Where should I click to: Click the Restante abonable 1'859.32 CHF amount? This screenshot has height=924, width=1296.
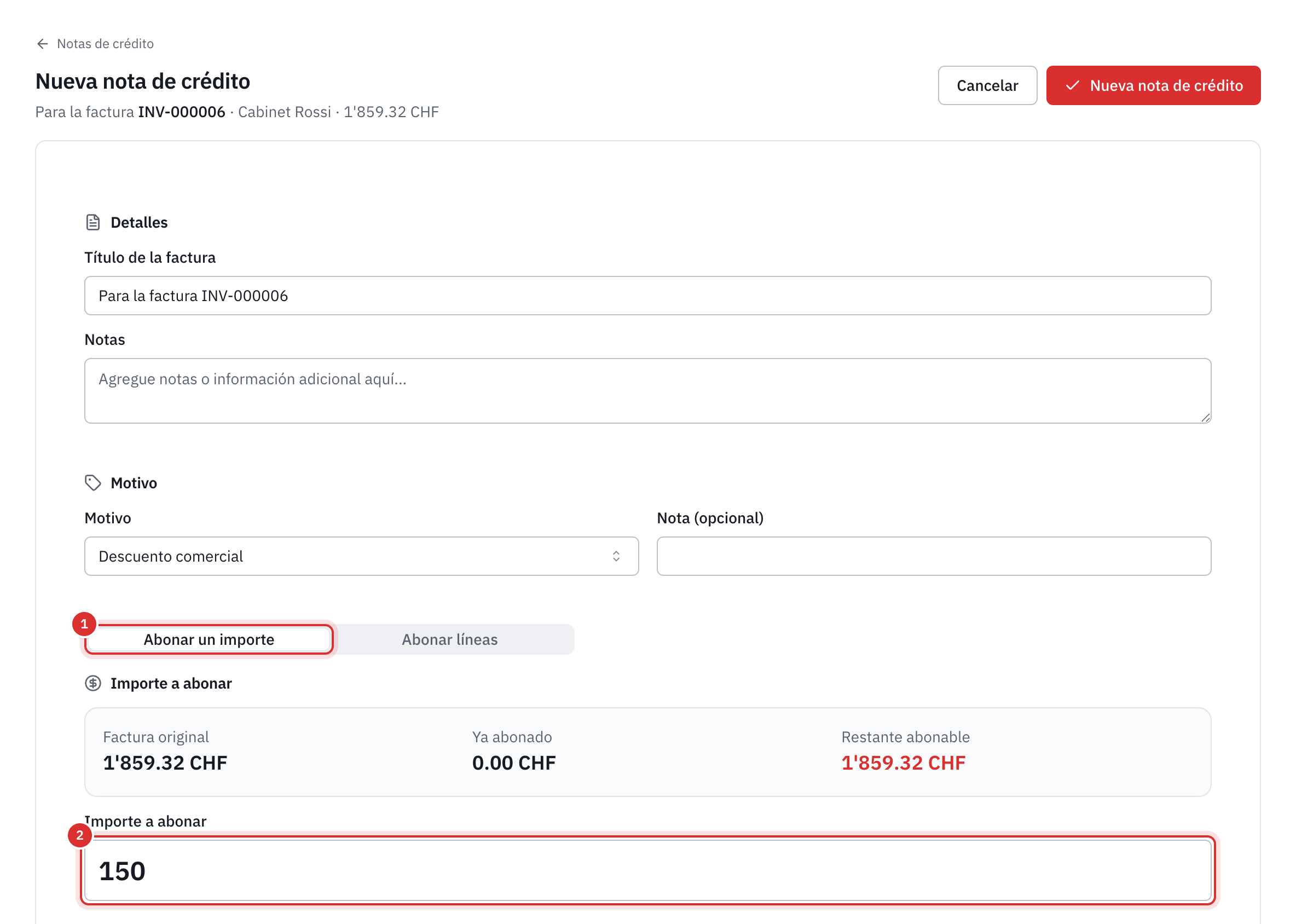click(903, 763)
